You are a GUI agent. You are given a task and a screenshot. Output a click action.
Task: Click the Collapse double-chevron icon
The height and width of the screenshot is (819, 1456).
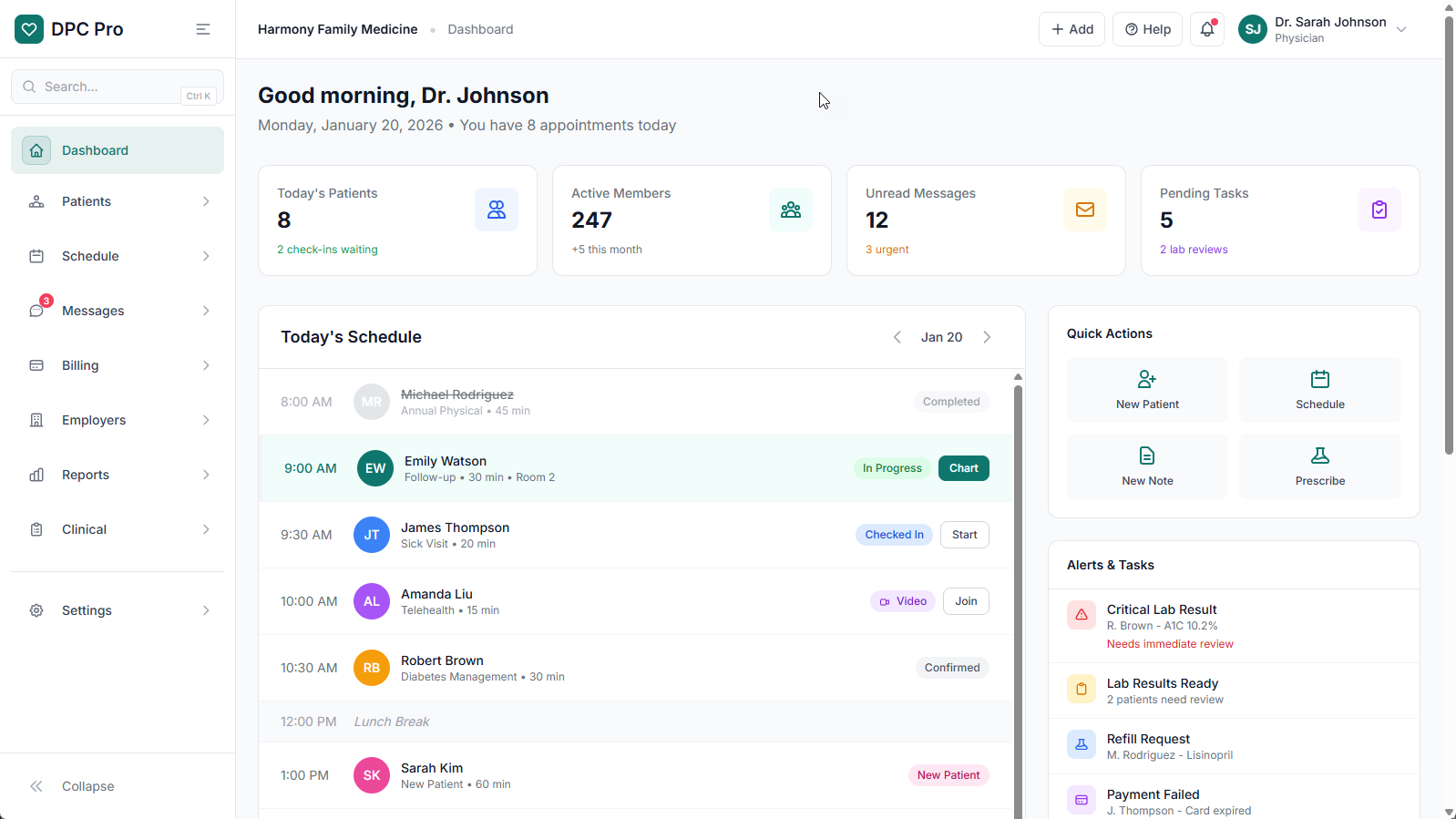(x=36, y=786)
